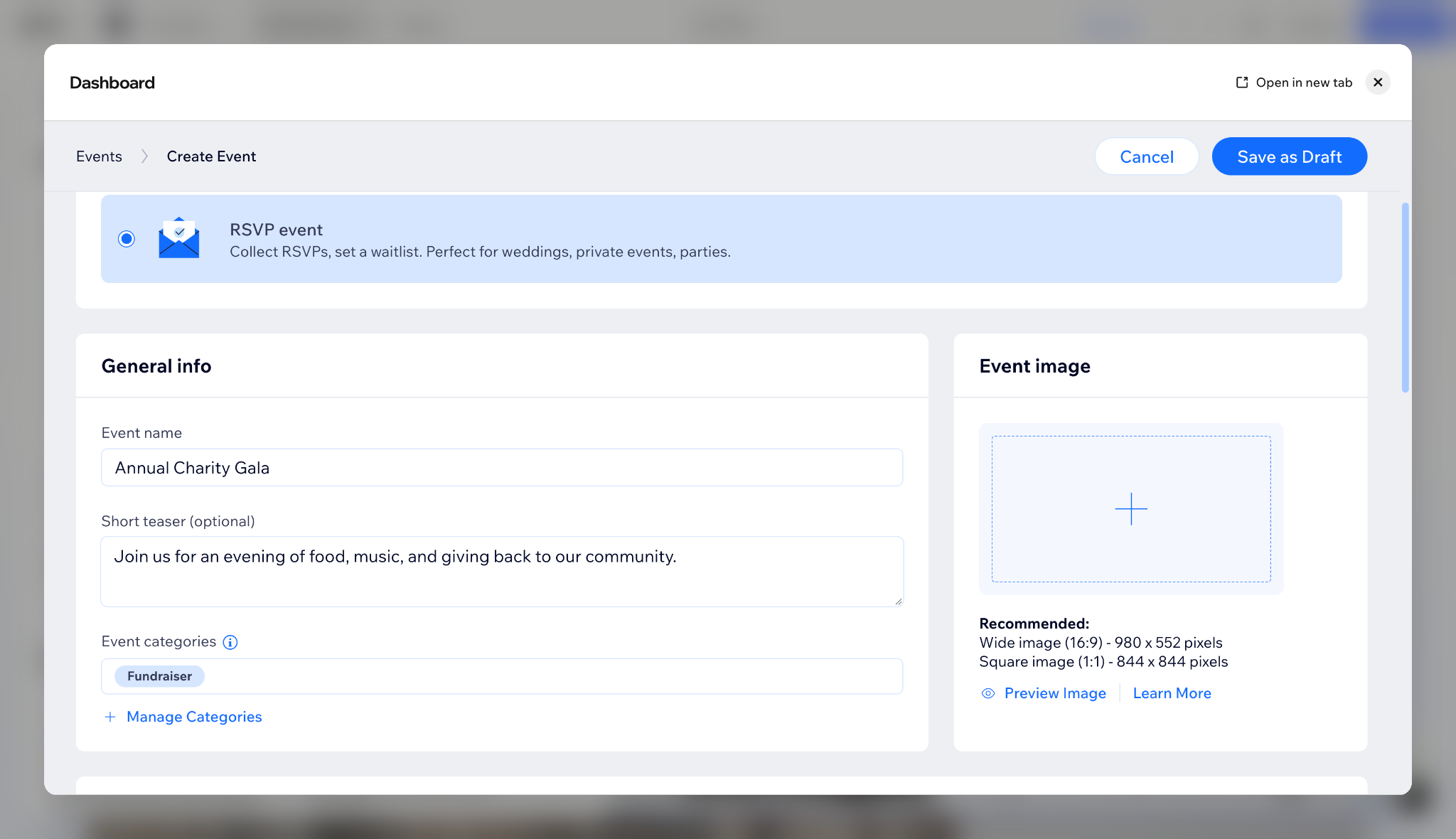The height and width of the screenshot is (839, 1456).
Task: Save the event as draft
Action: (x=1290, y=156)
